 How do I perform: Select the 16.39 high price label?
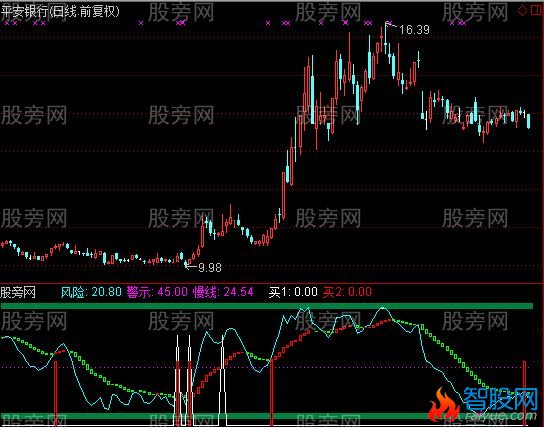414,30
